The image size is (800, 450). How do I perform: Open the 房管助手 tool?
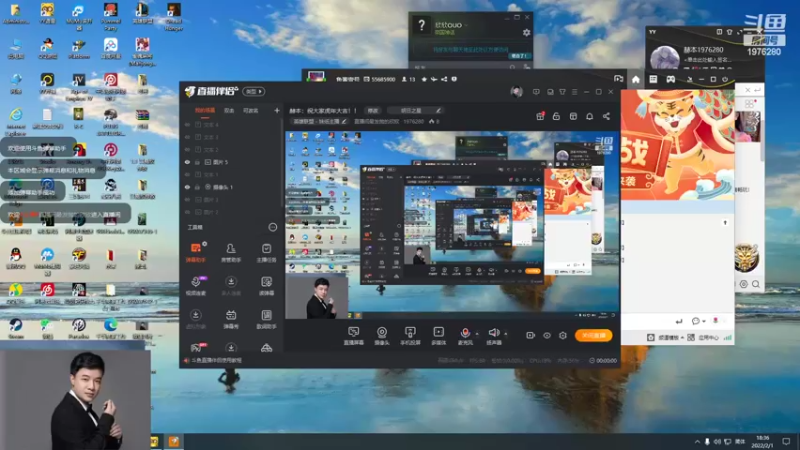(x=231, y=253)
